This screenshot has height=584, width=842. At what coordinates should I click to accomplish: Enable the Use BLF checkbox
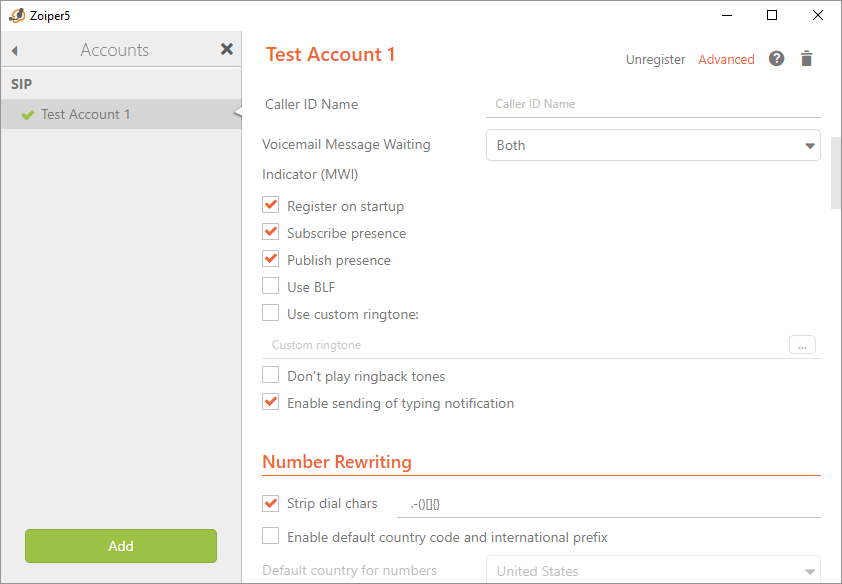point(270,287)
